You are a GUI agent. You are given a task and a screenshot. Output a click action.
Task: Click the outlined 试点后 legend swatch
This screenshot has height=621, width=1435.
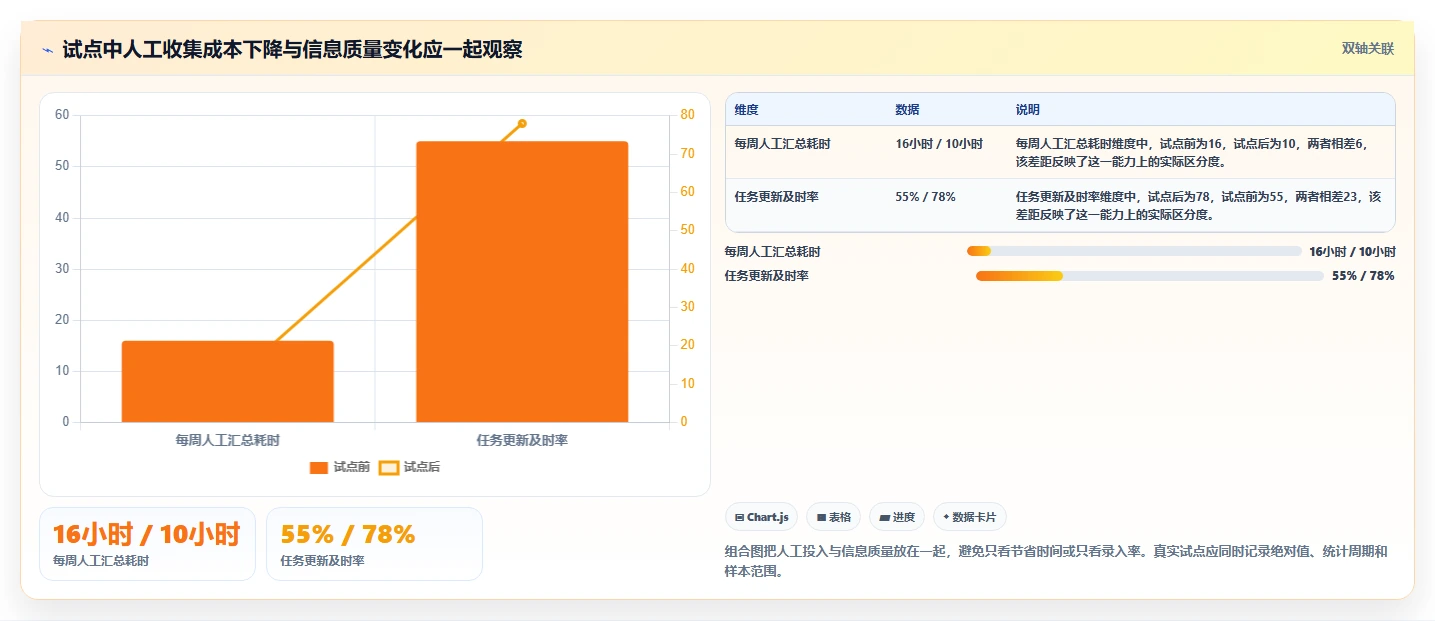click(x=389, y=467)
